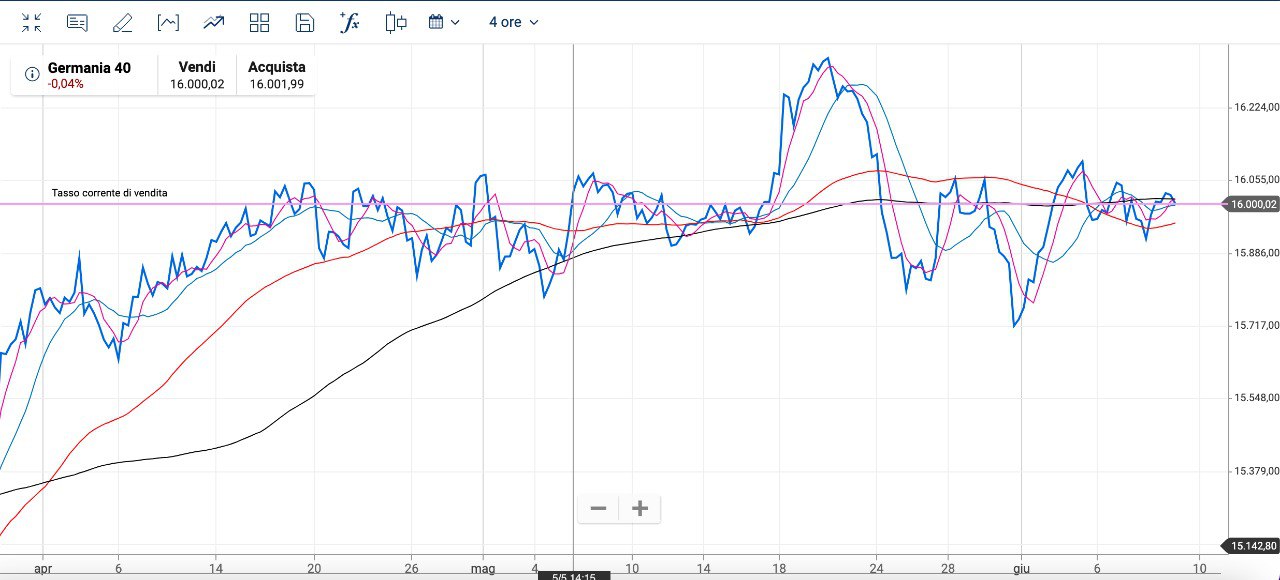This screenshot has width=1280, height=580.
Task: Click the 15.548,00 price axis label
Action: click(1256, 398)
